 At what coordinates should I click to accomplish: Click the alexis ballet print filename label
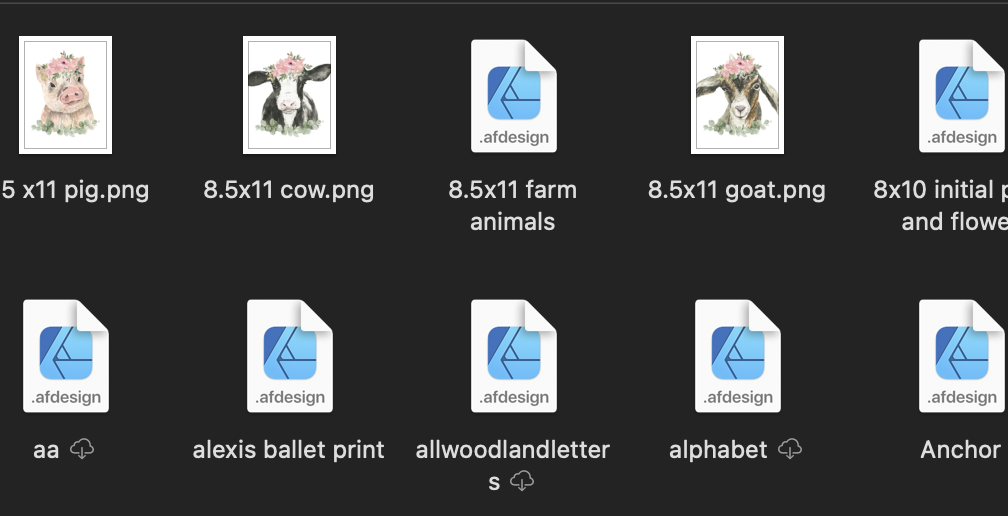click(289, 450)
